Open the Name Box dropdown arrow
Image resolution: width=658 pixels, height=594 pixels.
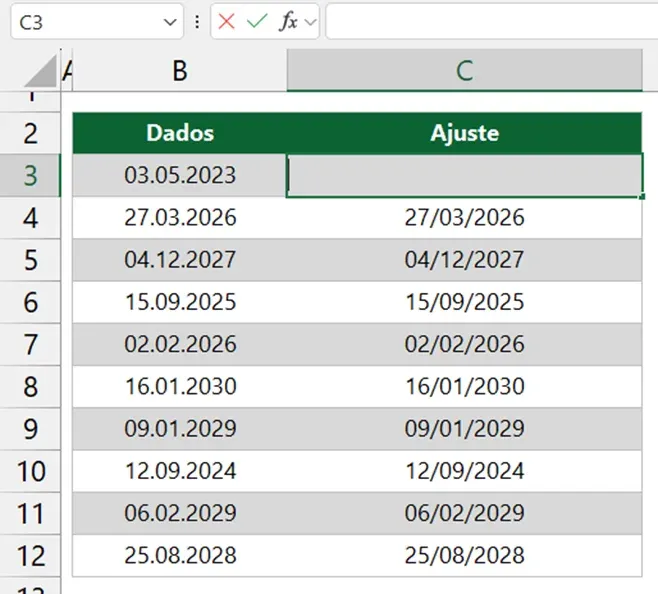170,22
